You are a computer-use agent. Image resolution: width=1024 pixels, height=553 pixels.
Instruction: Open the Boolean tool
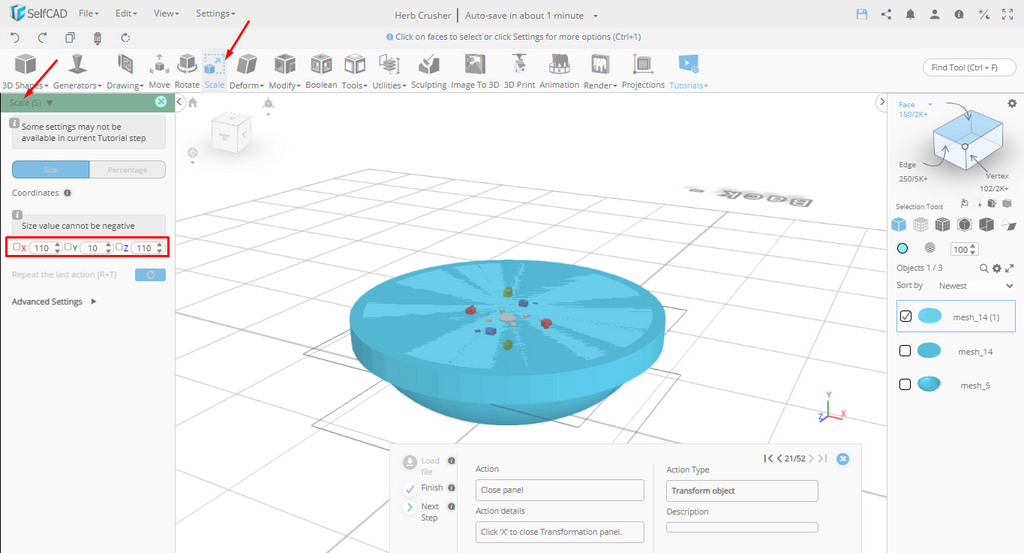click(x=321, y=71)
